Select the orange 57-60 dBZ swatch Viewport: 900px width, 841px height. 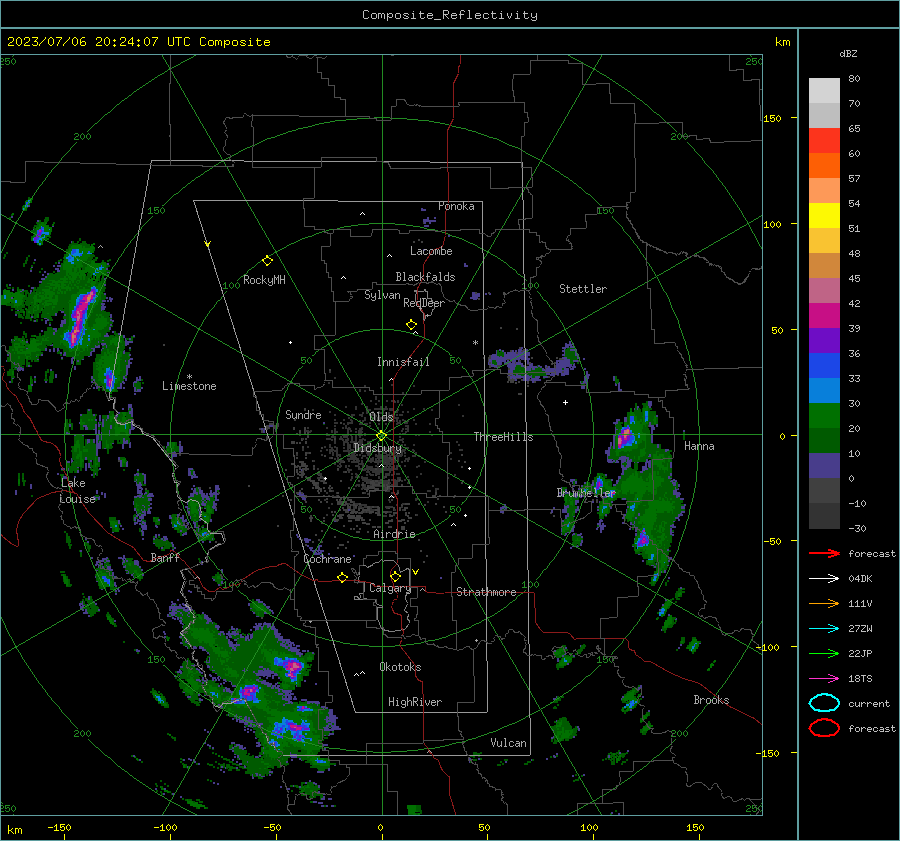pos(824,165)
